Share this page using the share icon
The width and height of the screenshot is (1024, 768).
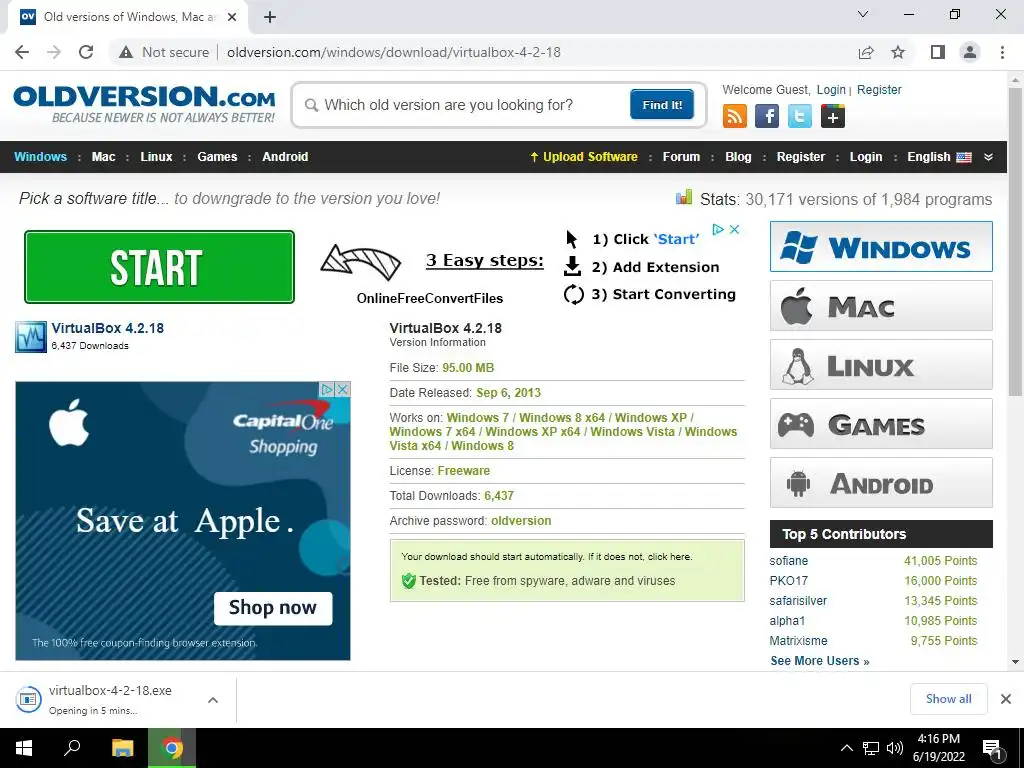(x=866, y=52)
